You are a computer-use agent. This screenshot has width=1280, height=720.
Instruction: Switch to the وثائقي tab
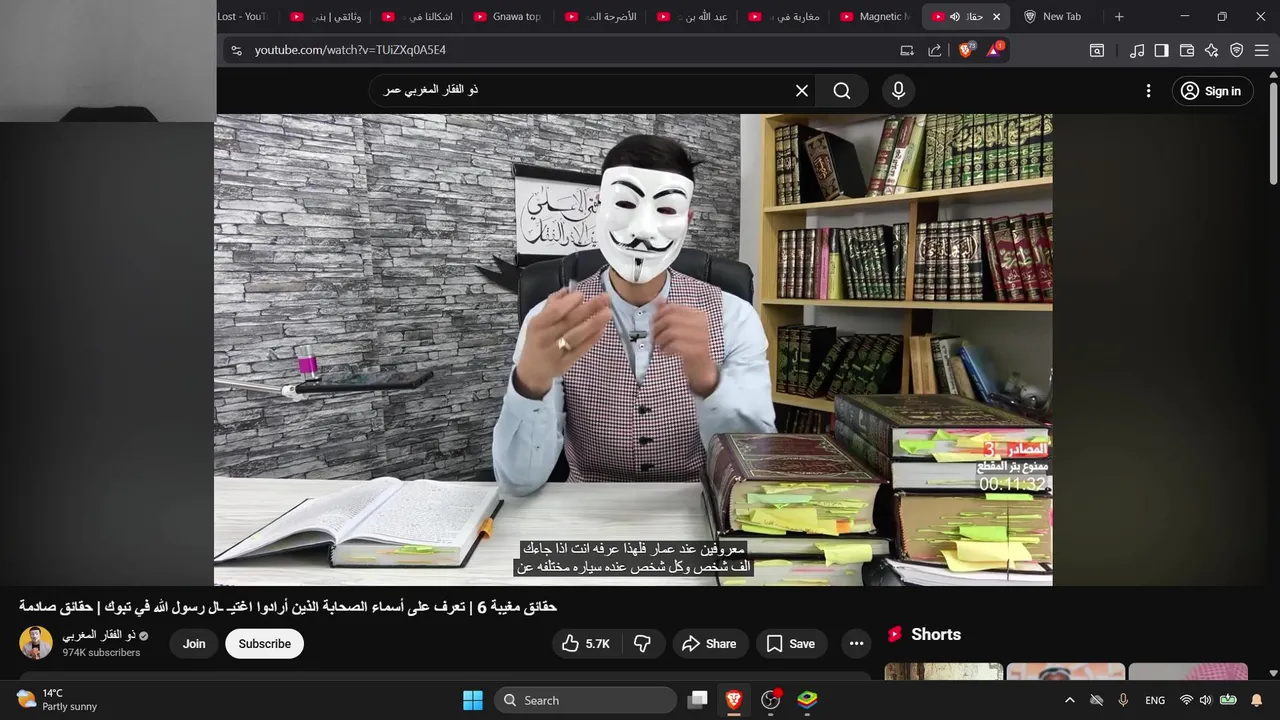324,17
